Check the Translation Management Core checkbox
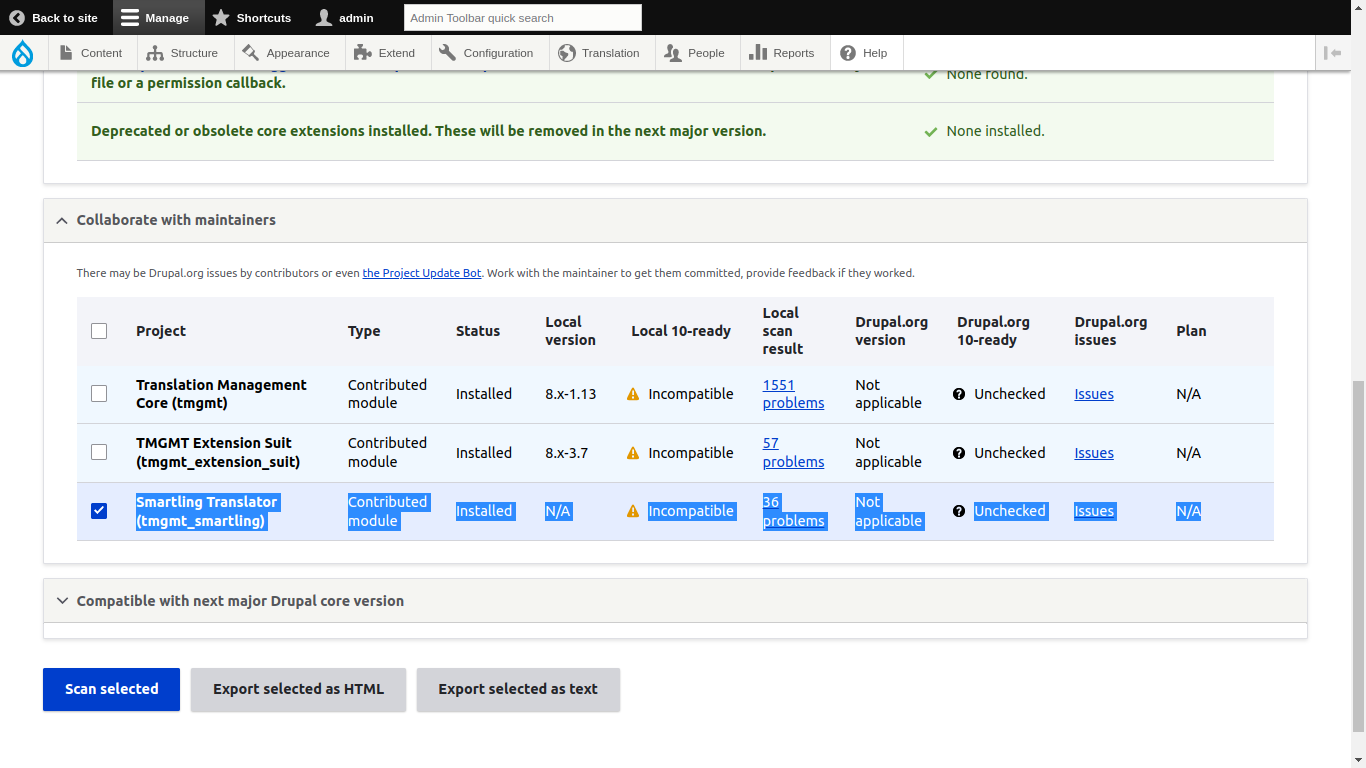This screenshot has height=768, width=1366. (x=99, y=394)
